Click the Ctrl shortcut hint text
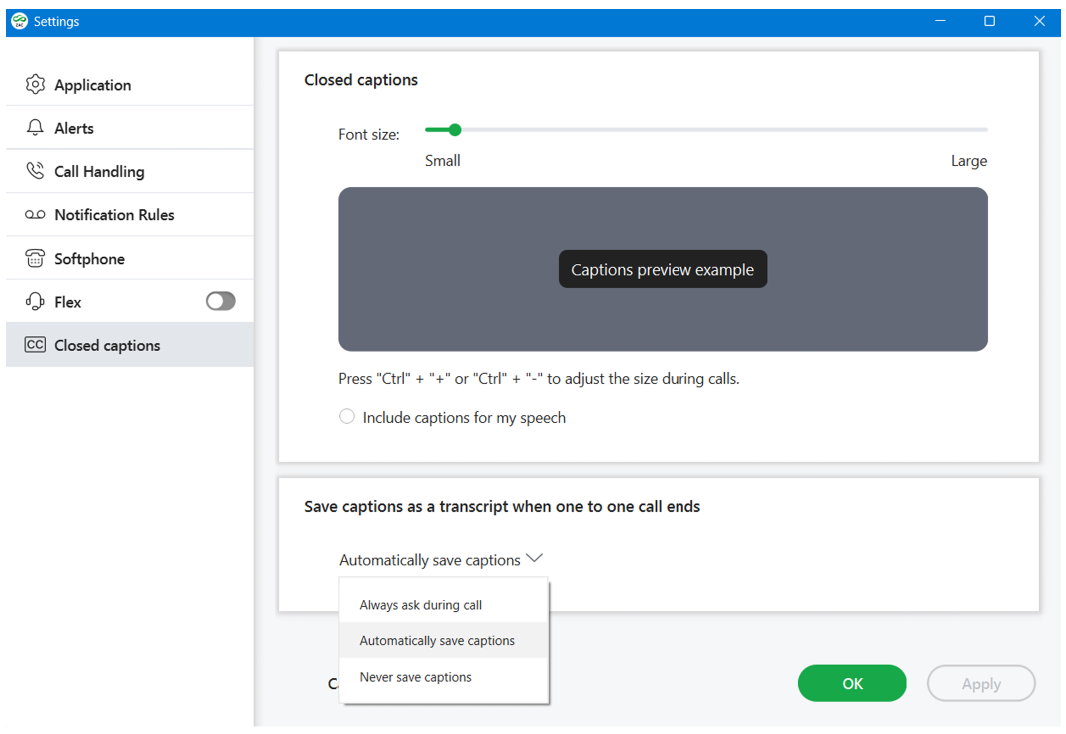Image resolution: width=1066 pixels, height=734 pixels. 538,379
